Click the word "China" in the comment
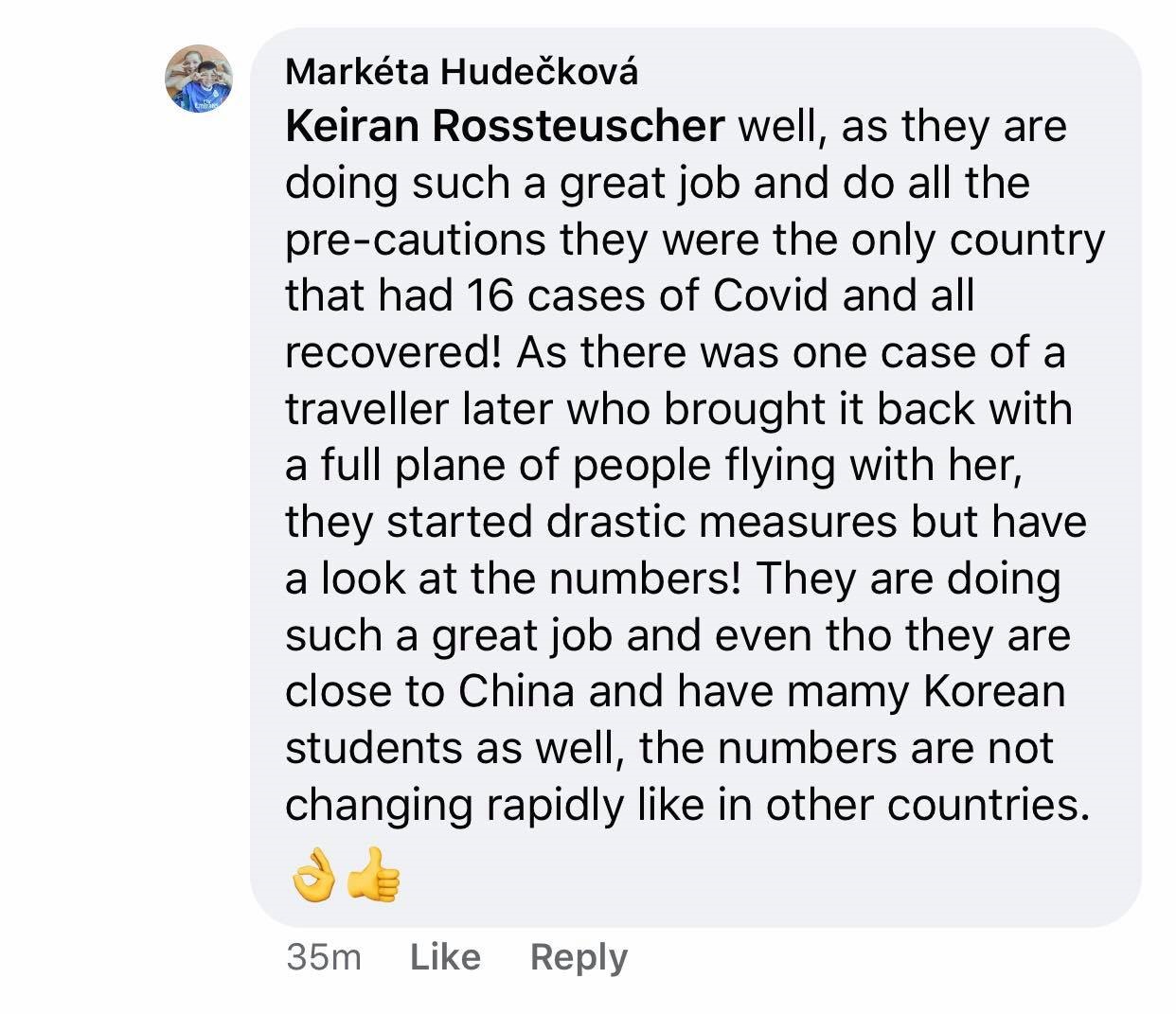Screen dimensions: 1176x1014 [x=517, y=691]
